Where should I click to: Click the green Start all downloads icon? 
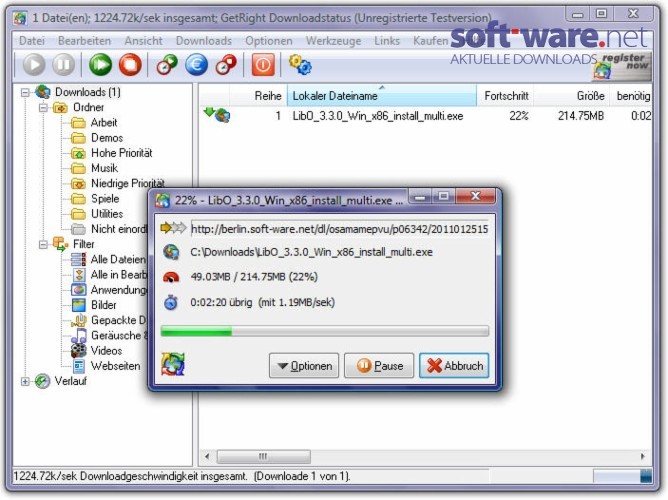(x=101, y=65)
